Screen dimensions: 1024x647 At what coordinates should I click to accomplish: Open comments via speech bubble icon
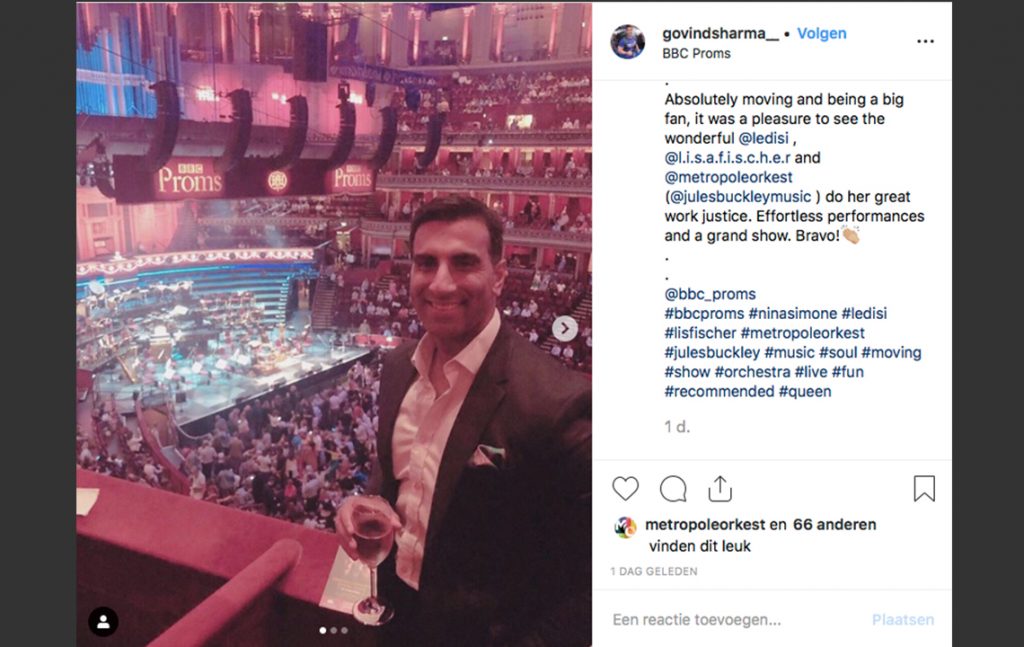673,488
